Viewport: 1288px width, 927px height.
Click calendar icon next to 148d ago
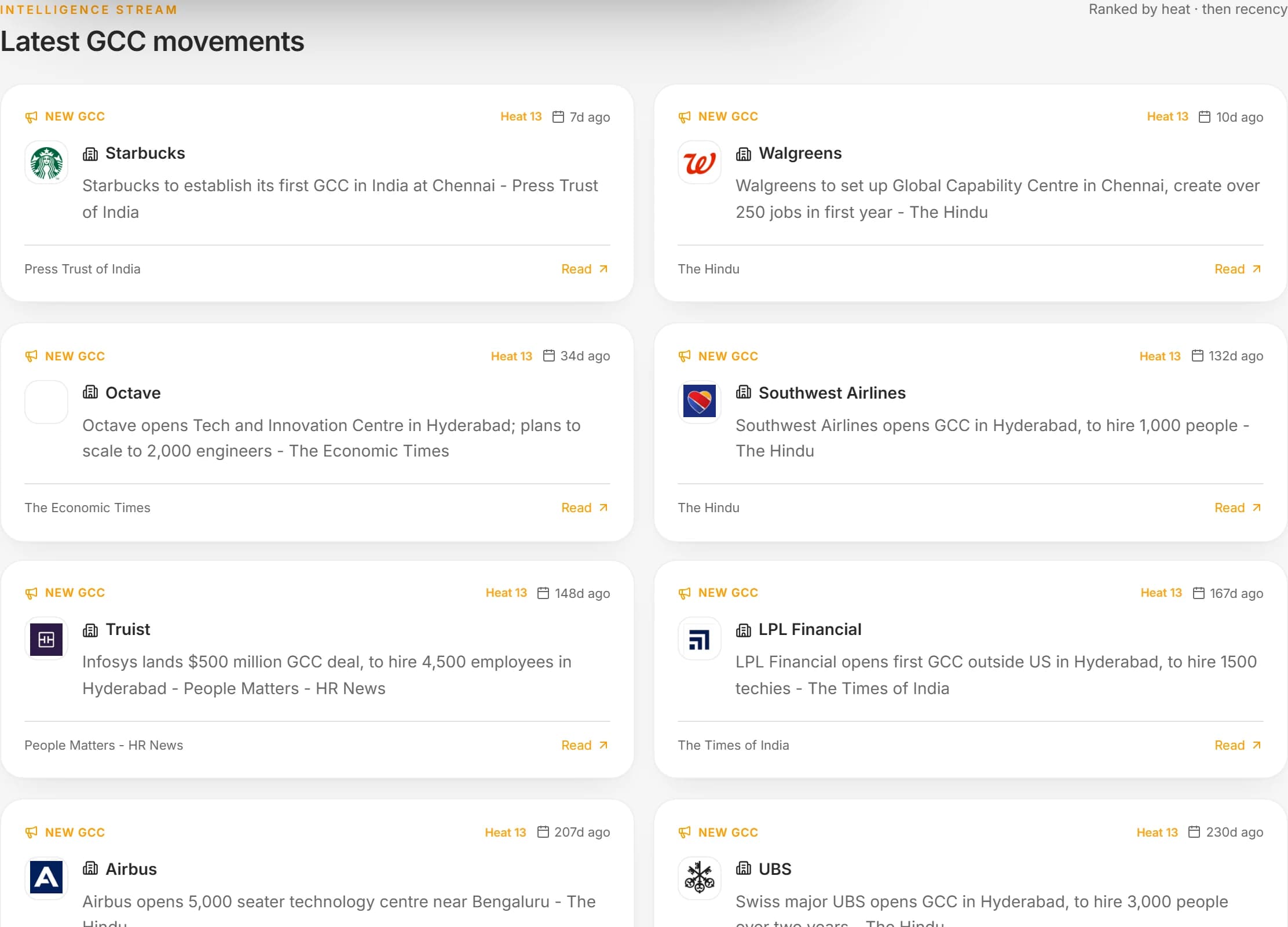(543, 593)
